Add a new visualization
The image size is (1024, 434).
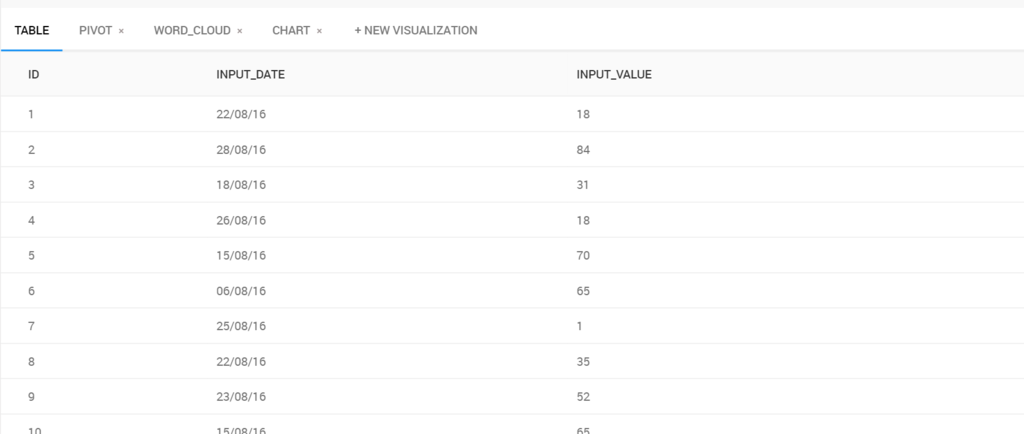tap(415, 31)
